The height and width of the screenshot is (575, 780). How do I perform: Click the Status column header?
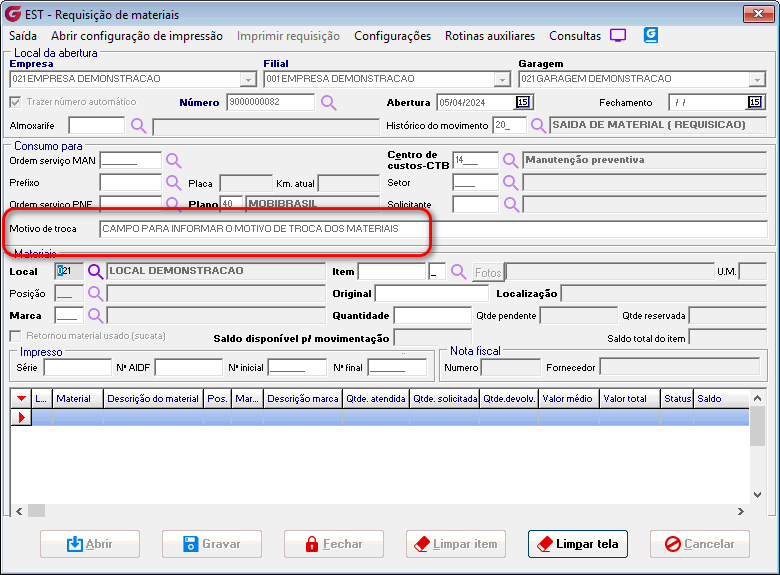pyautogui.click(x=677, y=398)
